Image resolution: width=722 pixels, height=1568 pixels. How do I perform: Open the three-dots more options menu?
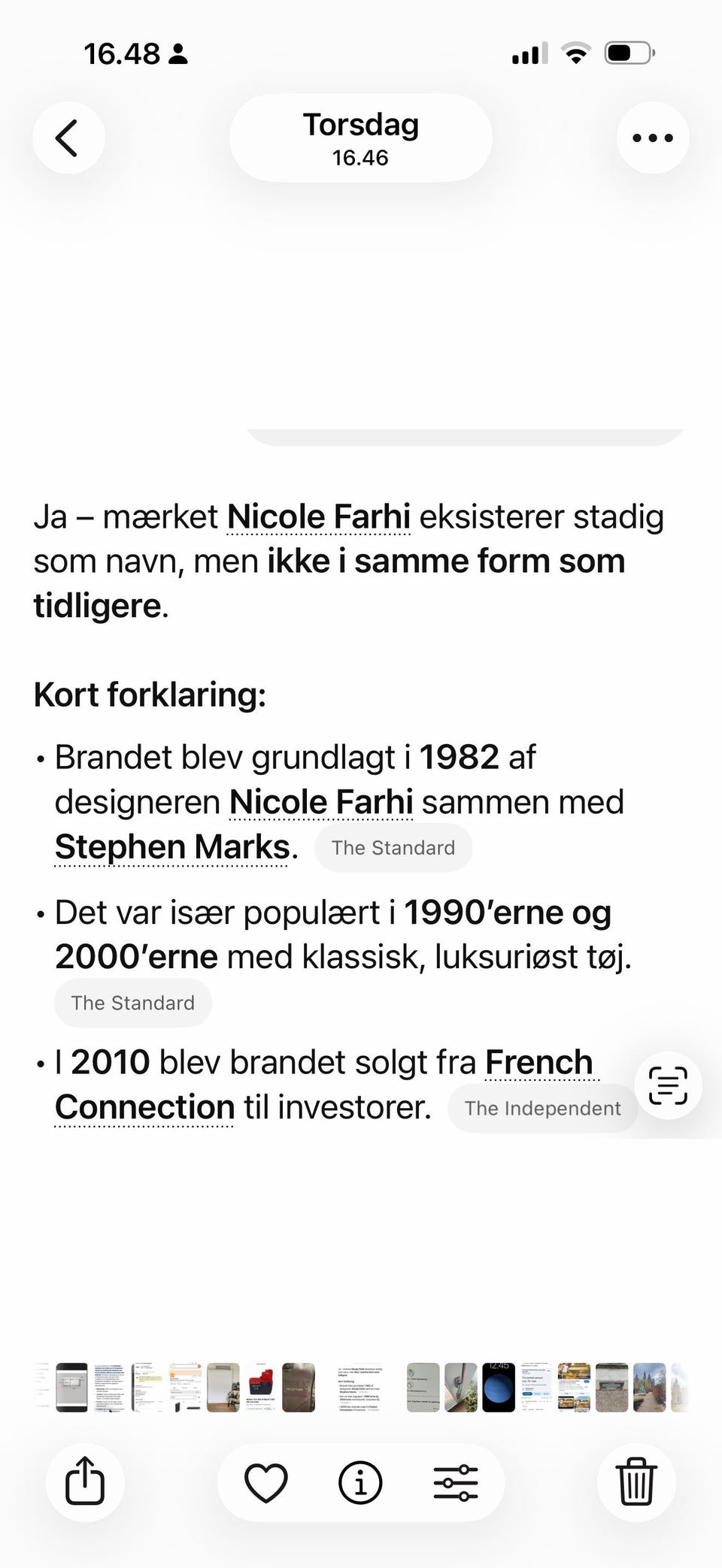tap(652, 138)
